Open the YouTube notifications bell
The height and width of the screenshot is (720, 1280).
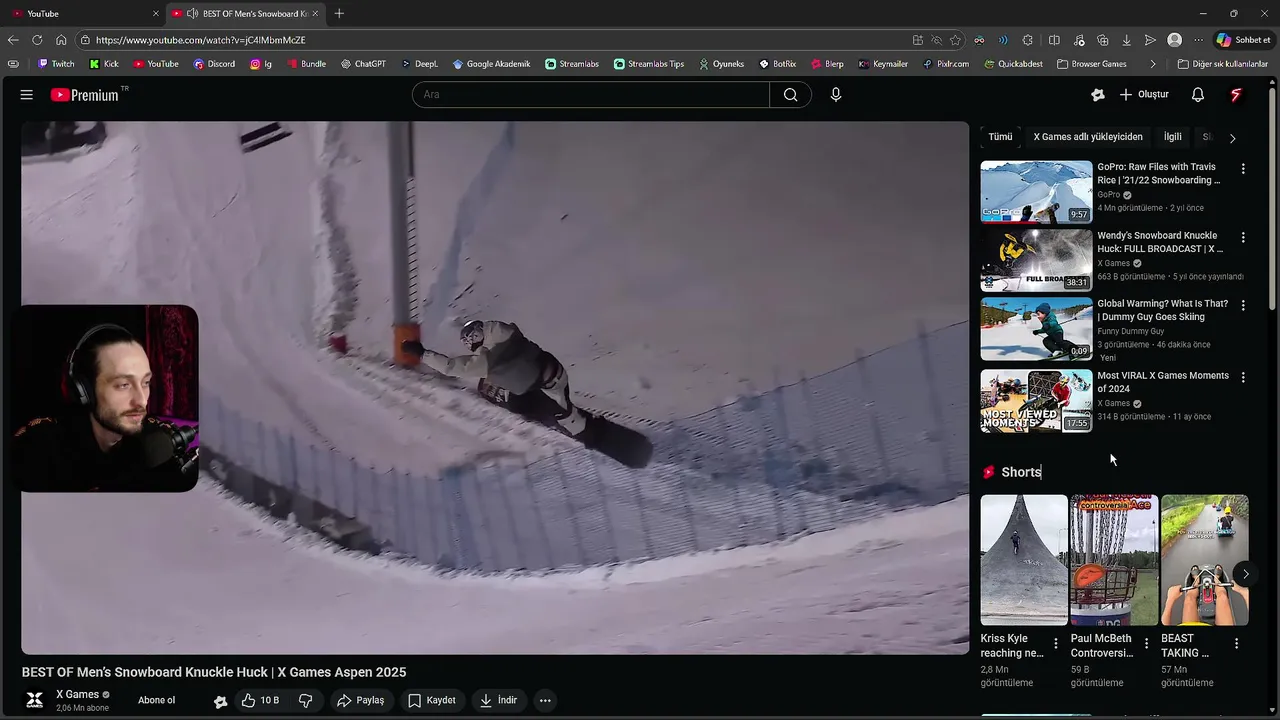[x=1198, y=95]
